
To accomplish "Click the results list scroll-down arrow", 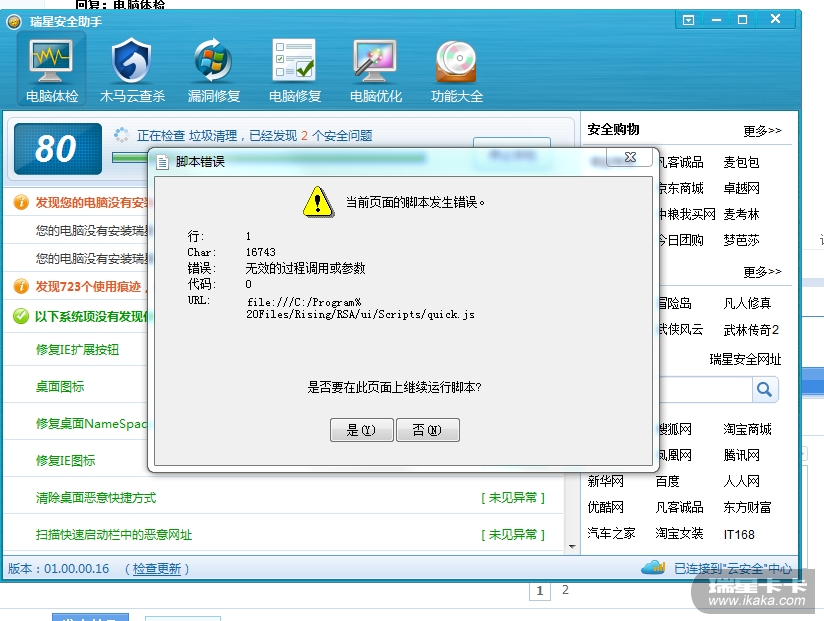I will pos(572,547).
